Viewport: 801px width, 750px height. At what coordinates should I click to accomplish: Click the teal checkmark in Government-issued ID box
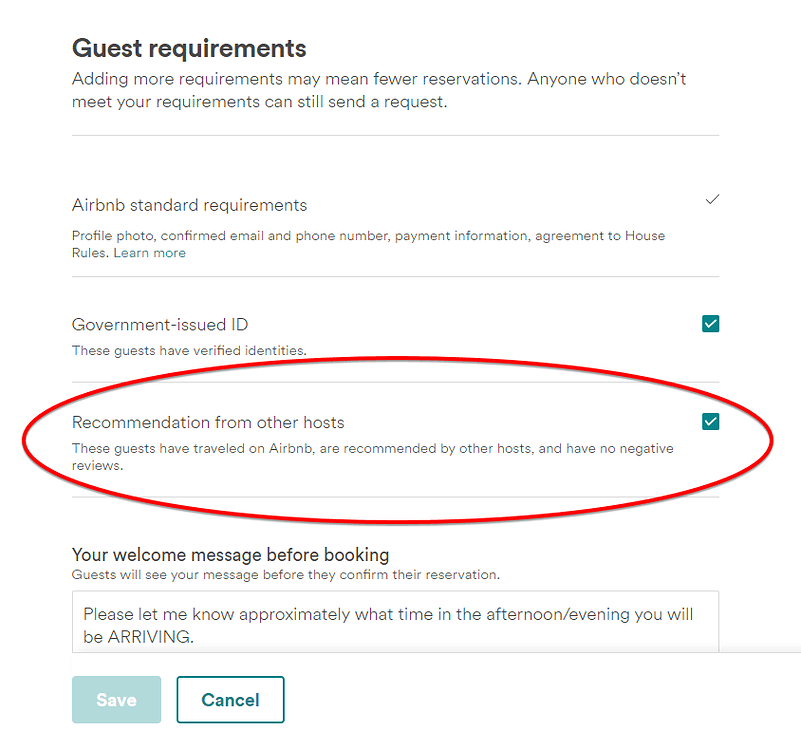click(711, 324)
